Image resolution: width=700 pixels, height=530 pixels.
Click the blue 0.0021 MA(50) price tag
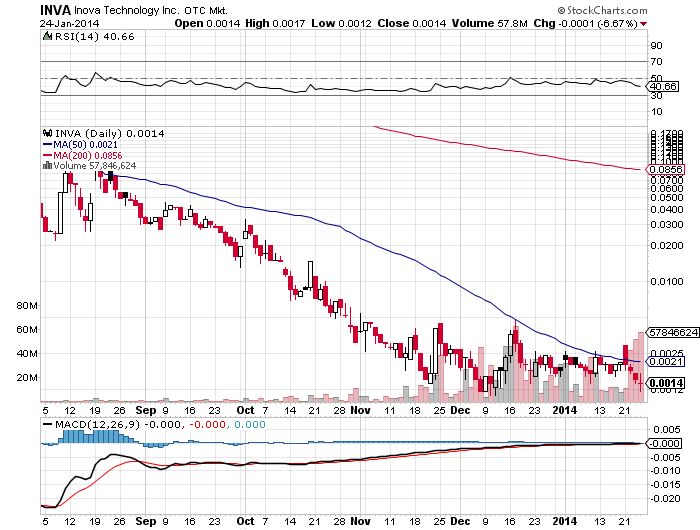click(x=665, y=361)
